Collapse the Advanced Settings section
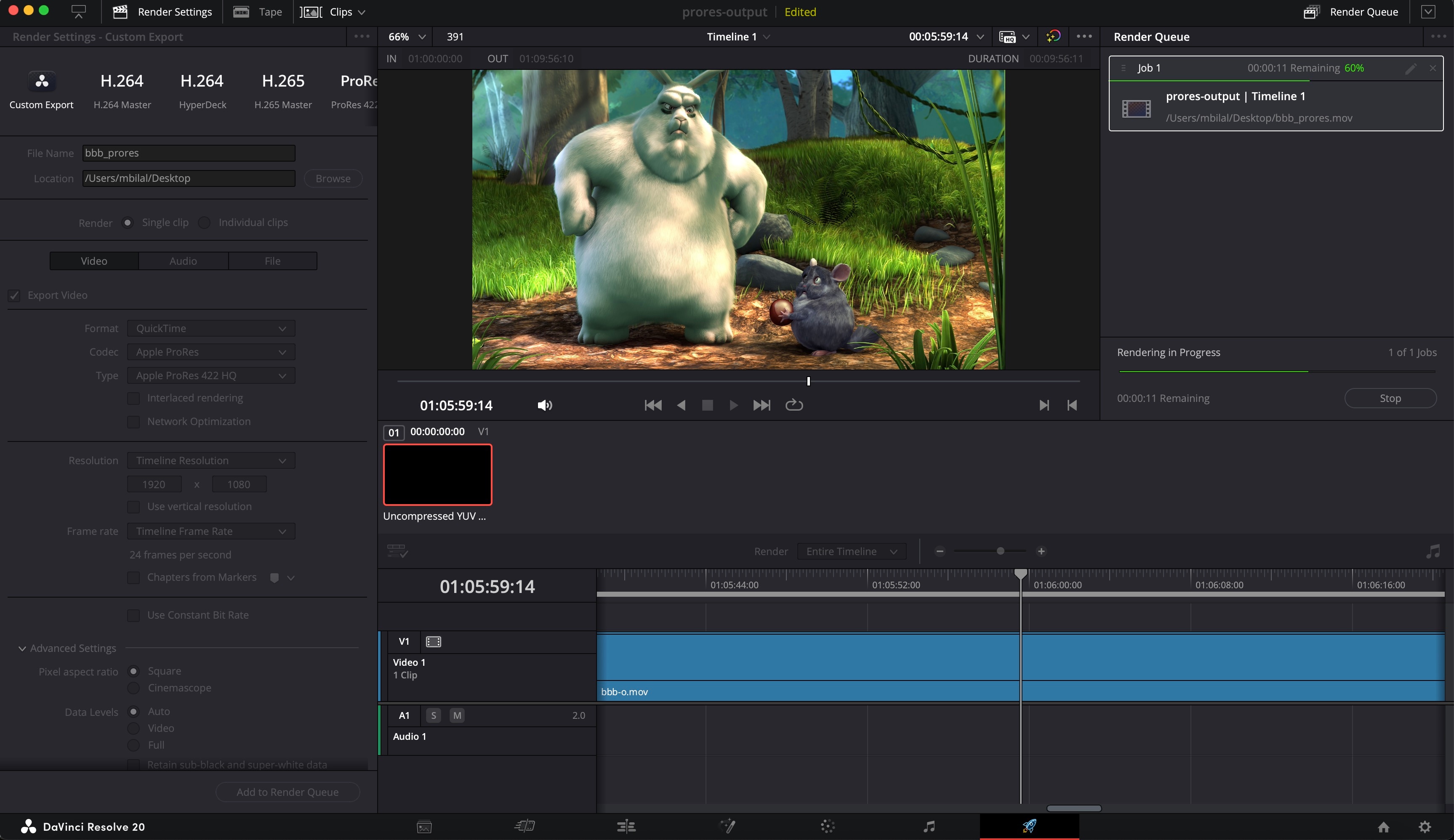 click(x=22, y=649)
